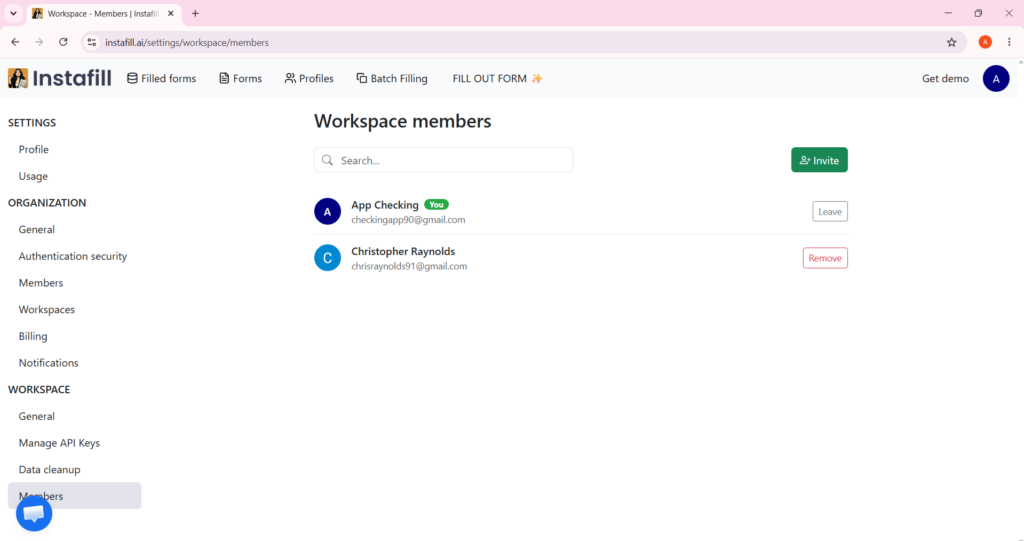Invite a new workspace member
1024x541 pixels.
coord(819,160)
